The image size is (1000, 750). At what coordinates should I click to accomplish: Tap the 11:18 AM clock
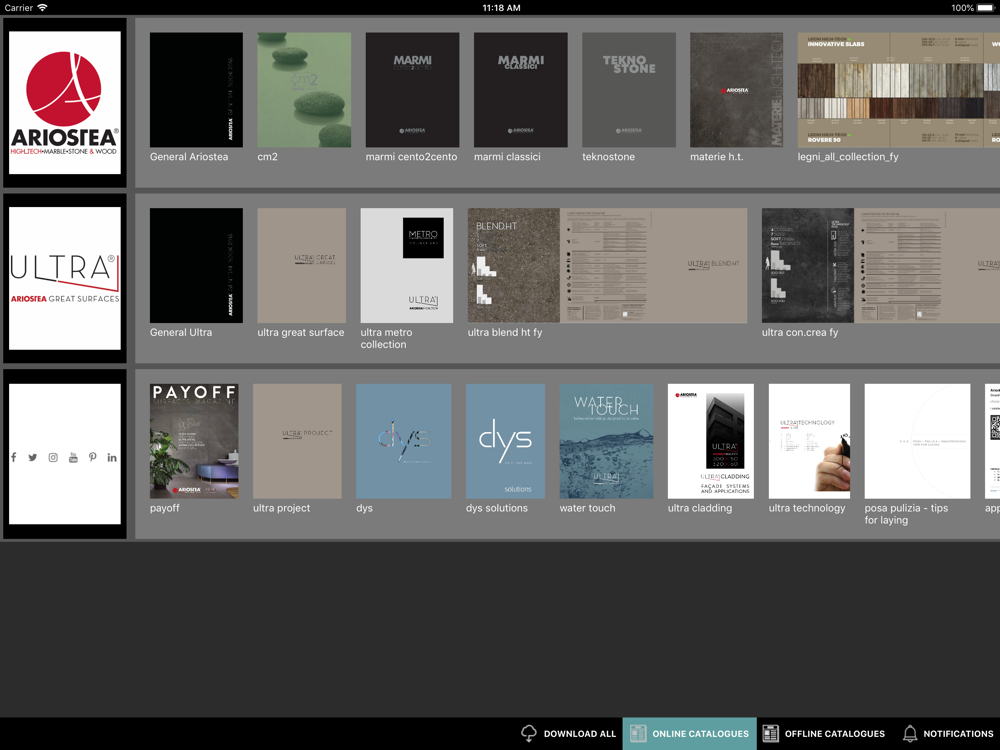click(x=501, y=8)
